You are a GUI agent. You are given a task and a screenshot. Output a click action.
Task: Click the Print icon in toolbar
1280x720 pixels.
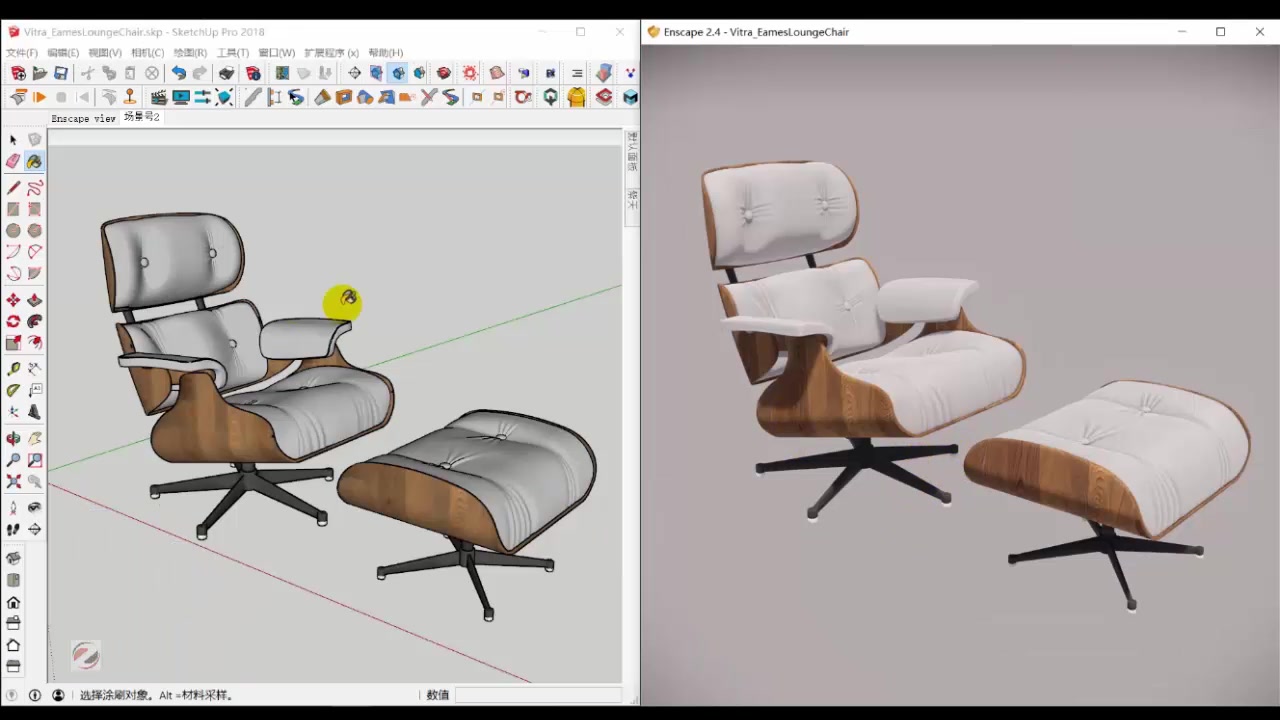227,73
